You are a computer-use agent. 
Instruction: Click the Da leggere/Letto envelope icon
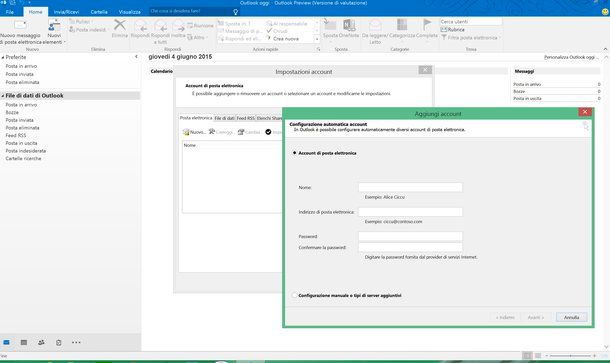pos(375,25)
